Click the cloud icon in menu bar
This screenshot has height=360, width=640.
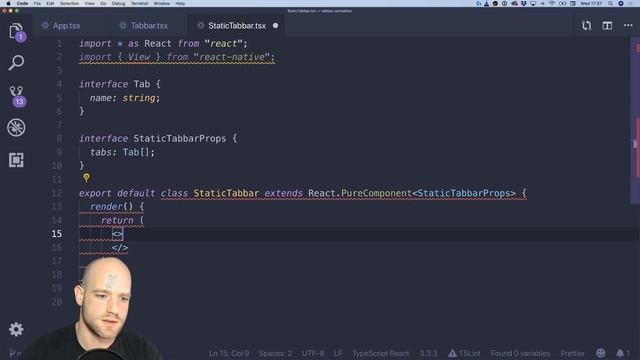[514, 3]
